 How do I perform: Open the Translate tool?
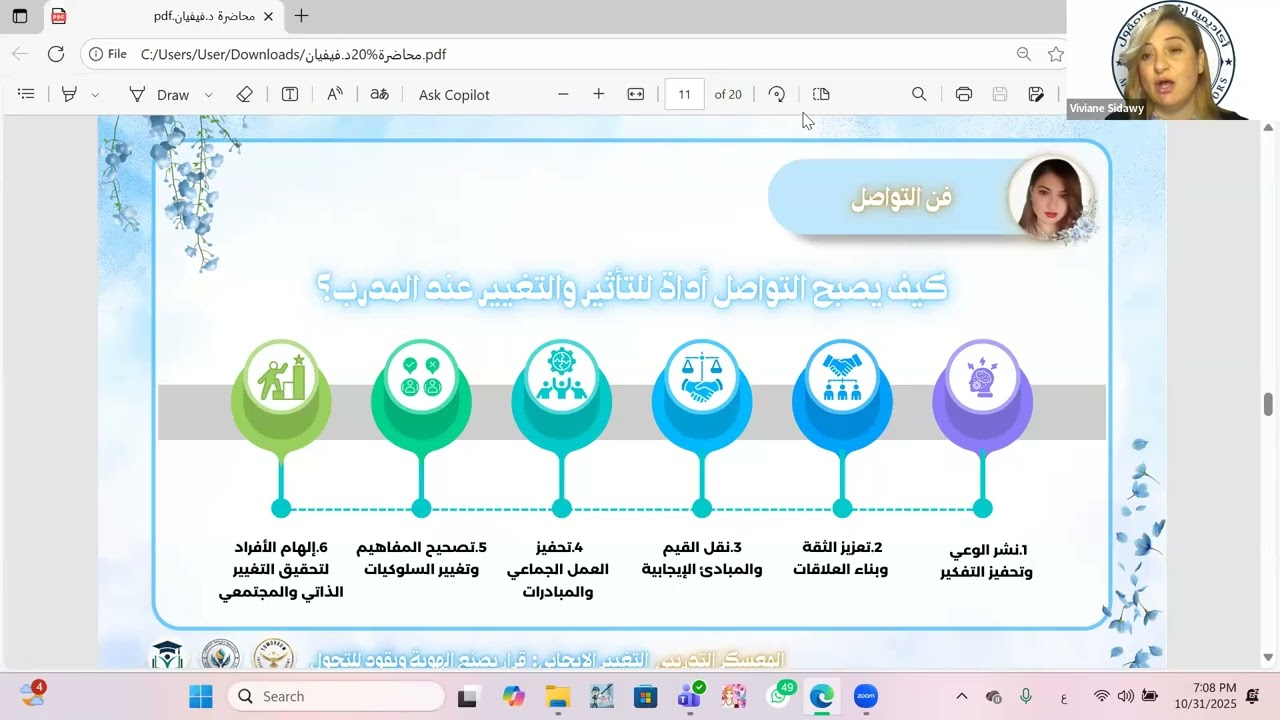tap(379, 94)
